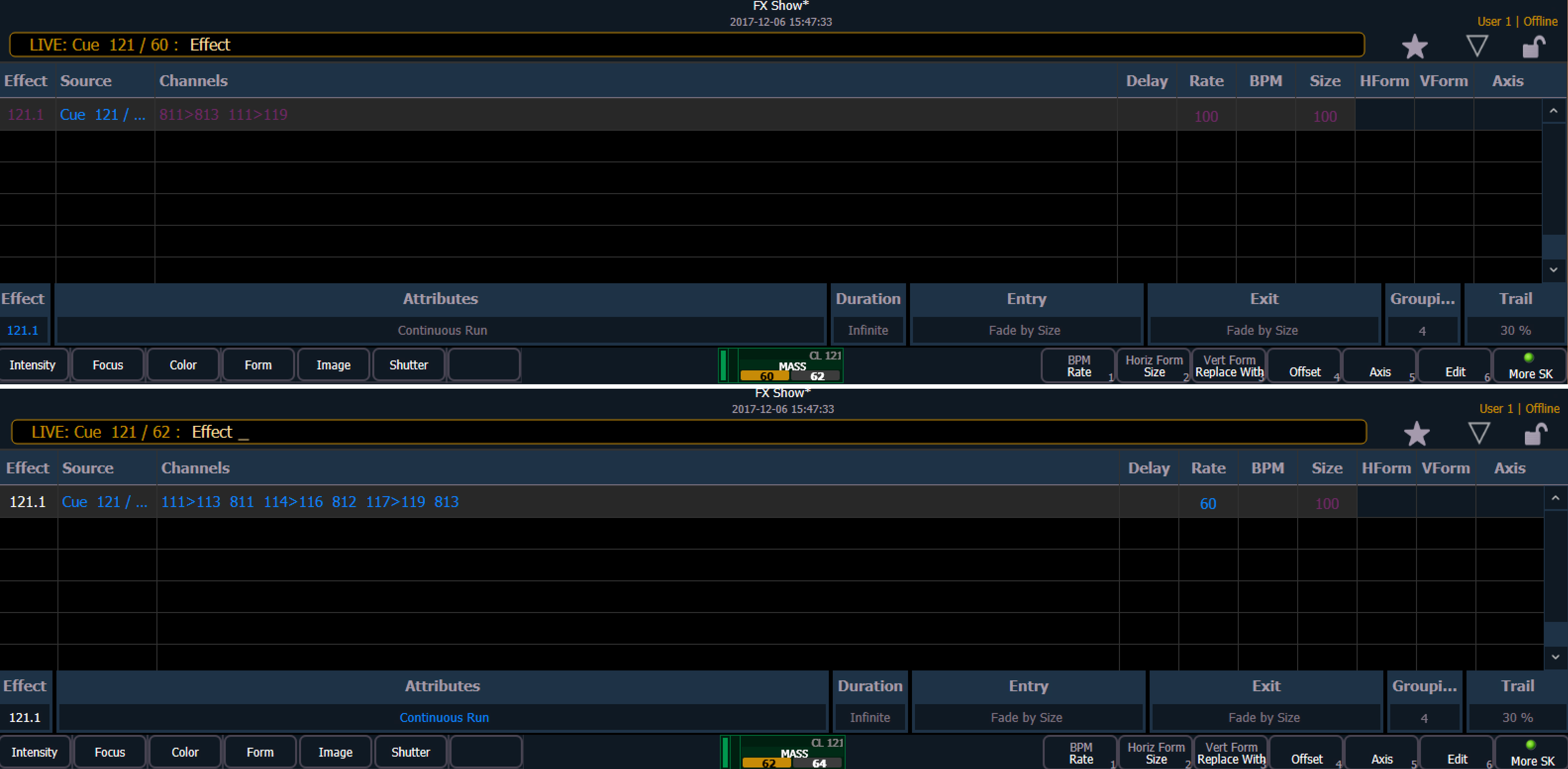Click MASS fader showing 62 and 64
Image resolution: width=1568 pixels, height=769 pixels.
pyautogui.click(x=783, y=753)
